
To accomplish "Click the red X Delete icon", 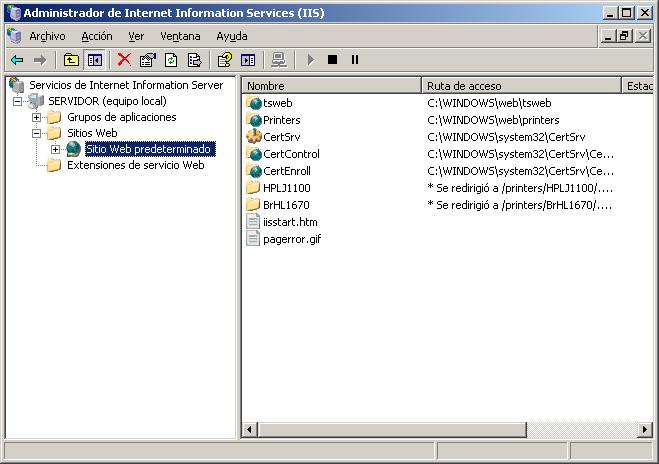I will click(124, 60).
